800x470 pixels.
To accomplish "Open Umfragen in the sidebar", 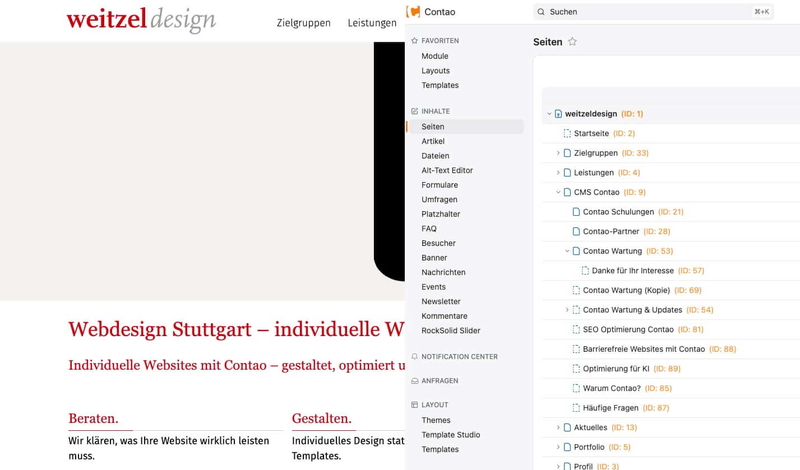I will pyautogui.click(x=439, y=200).
